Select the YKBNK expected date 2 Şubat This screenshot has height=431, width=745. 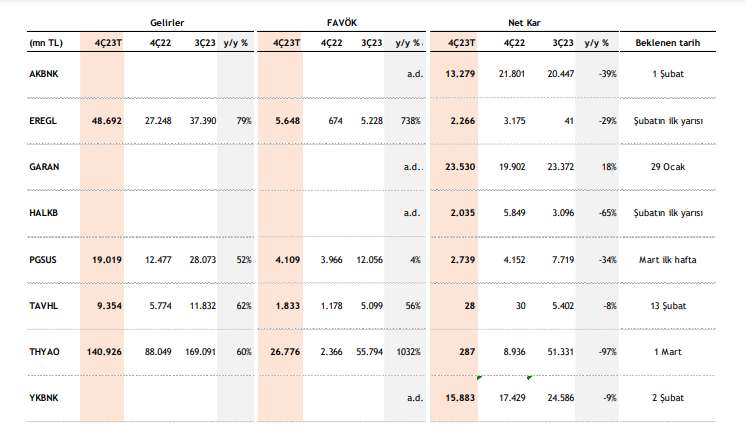coord(668,398)
